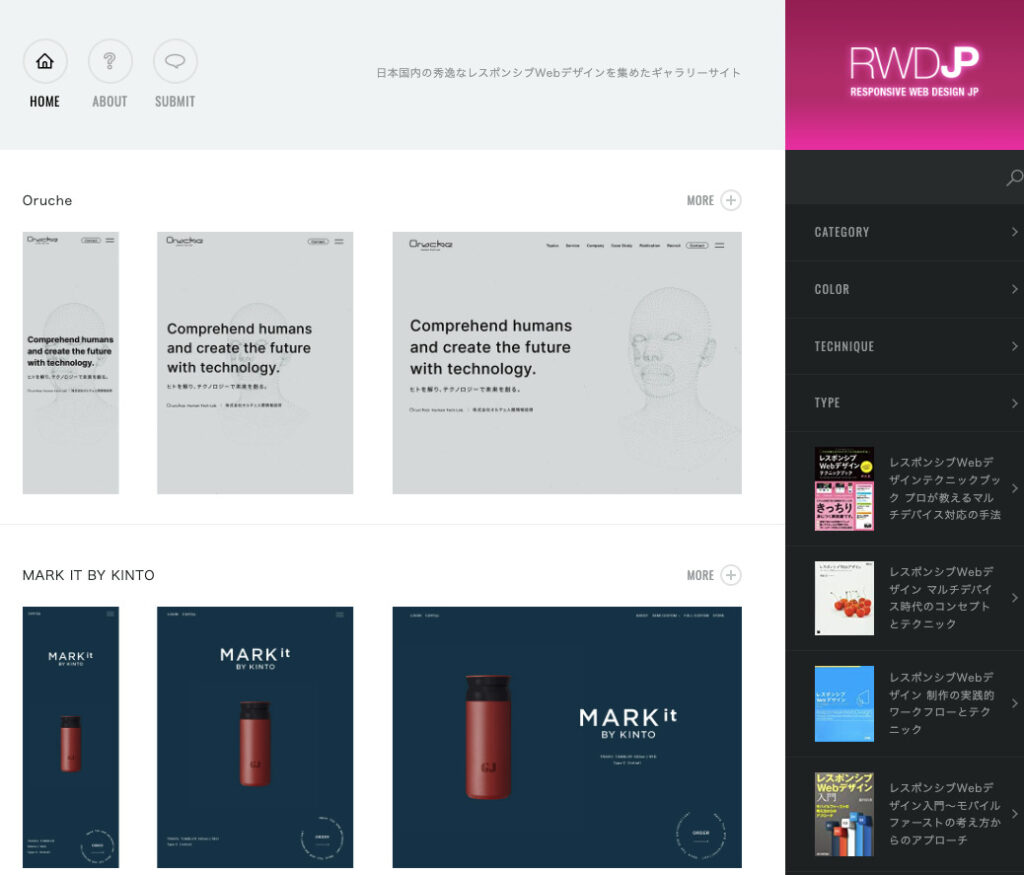Expand the CATEGORY sidebar menu

[x=904, y=232]
